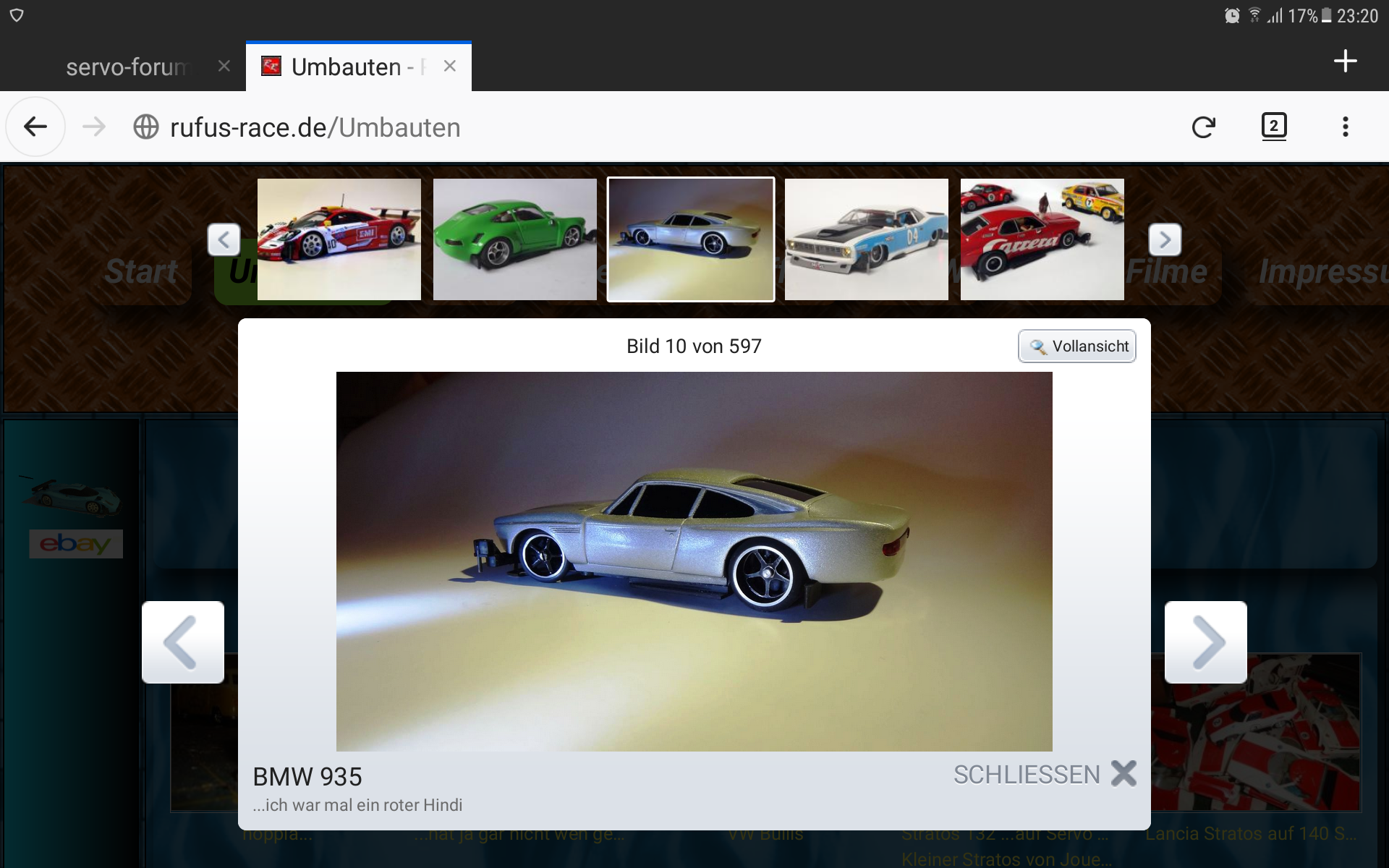This screenshot has height=868, width=1389.
Task: Go back using the browser back arrow
Action: [x=35, y=127]
